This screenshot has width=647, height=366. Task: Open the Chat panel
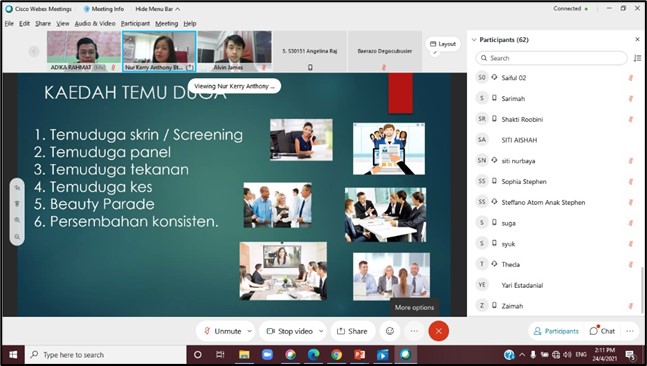click(602, 331)
